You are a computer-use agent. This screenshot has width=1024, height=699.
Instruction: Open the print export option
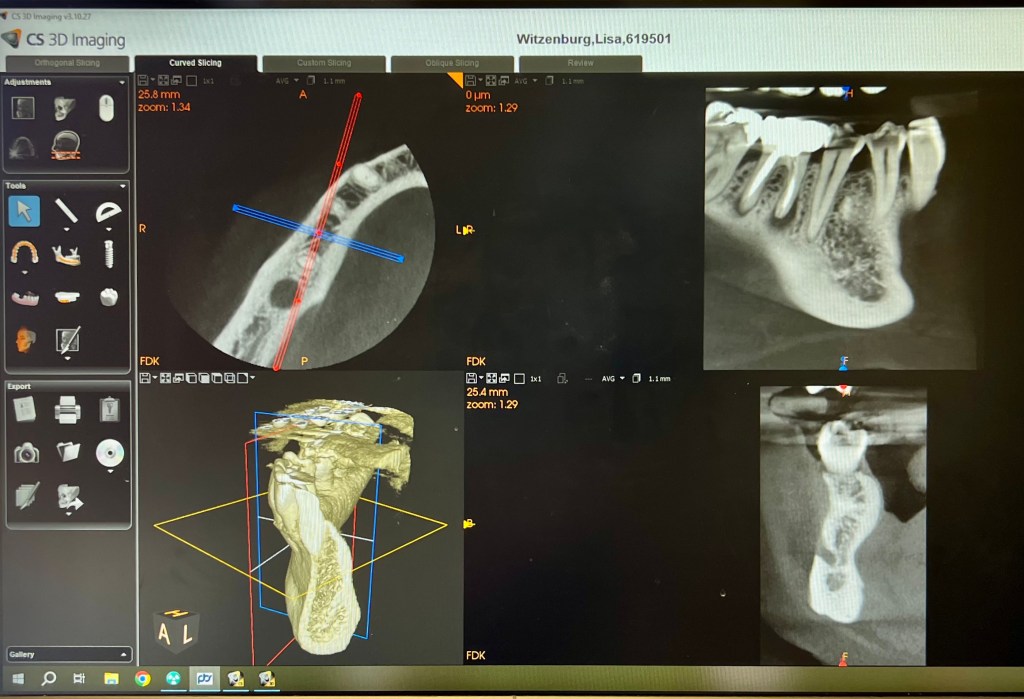point(67,410)
